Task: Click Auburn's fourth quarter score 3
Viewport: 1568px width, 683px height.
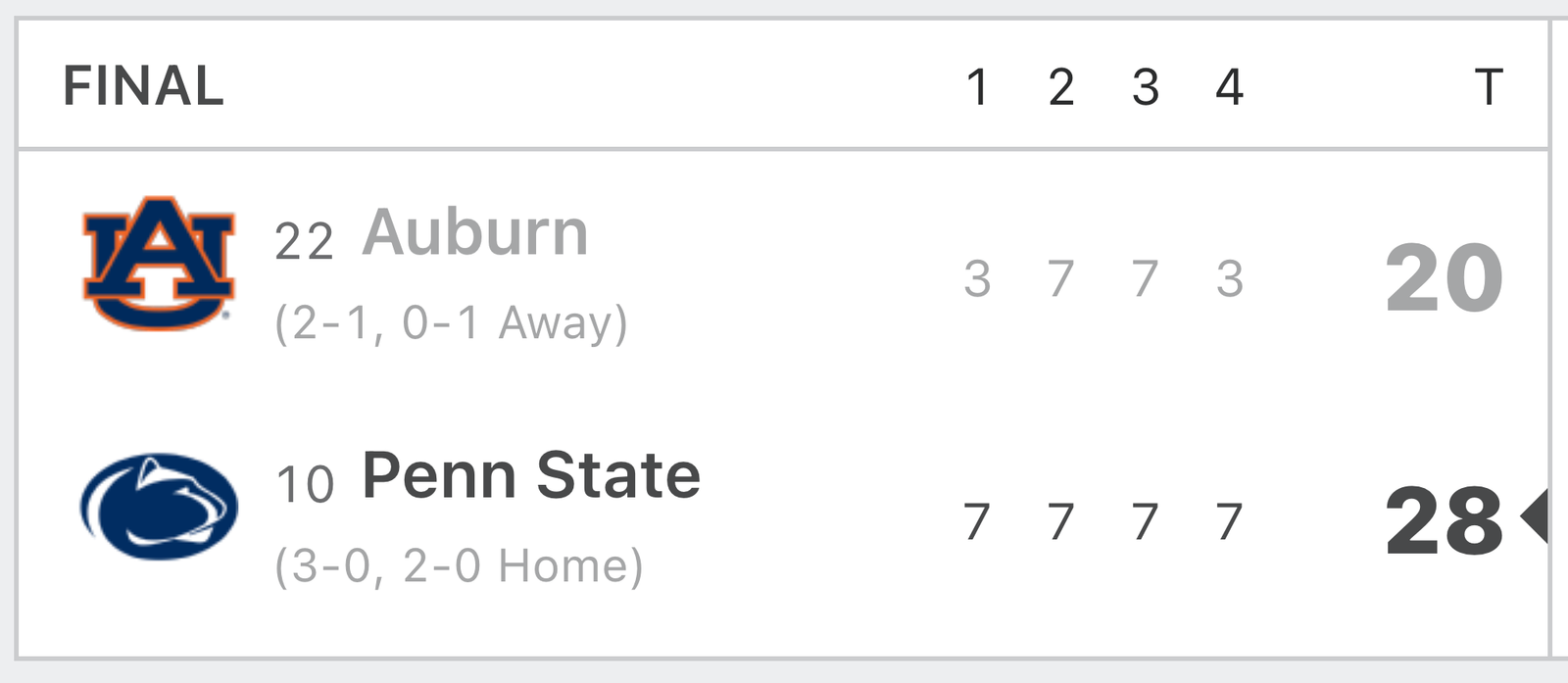Action: 1230,279
